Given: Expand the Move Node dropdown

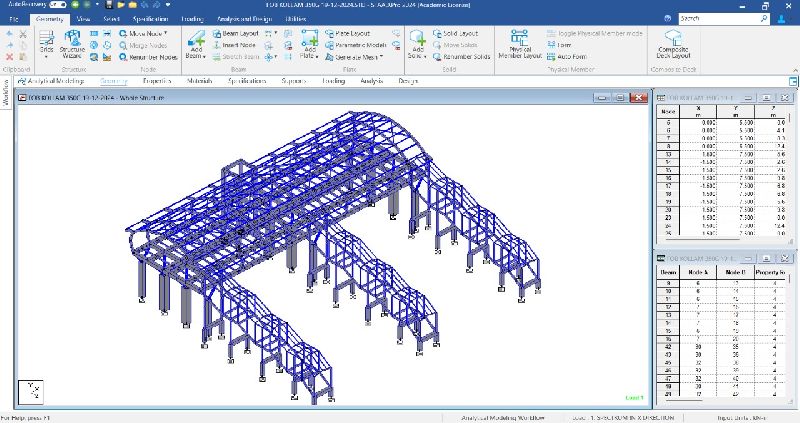Looking at the screenshot, I should tap(164, 33).
